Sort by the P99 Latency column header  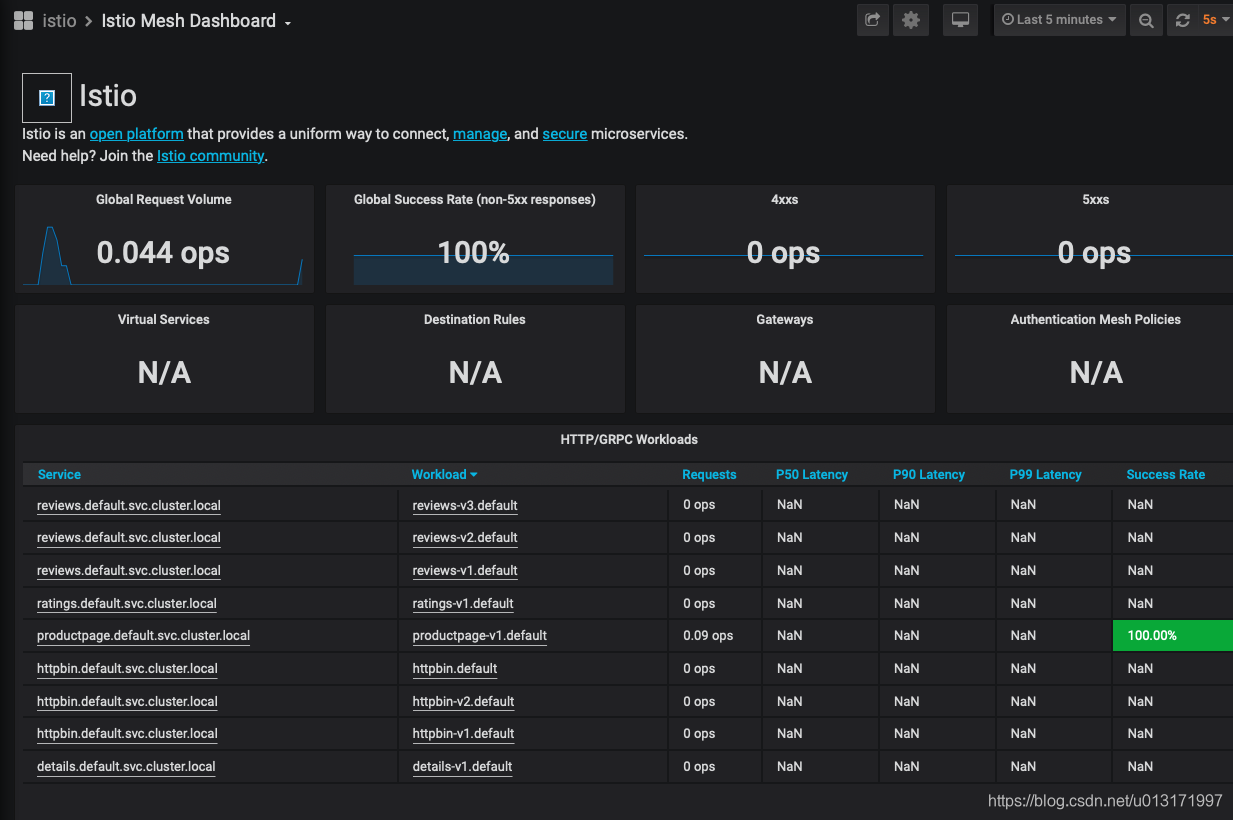(x=1046, y=474)
